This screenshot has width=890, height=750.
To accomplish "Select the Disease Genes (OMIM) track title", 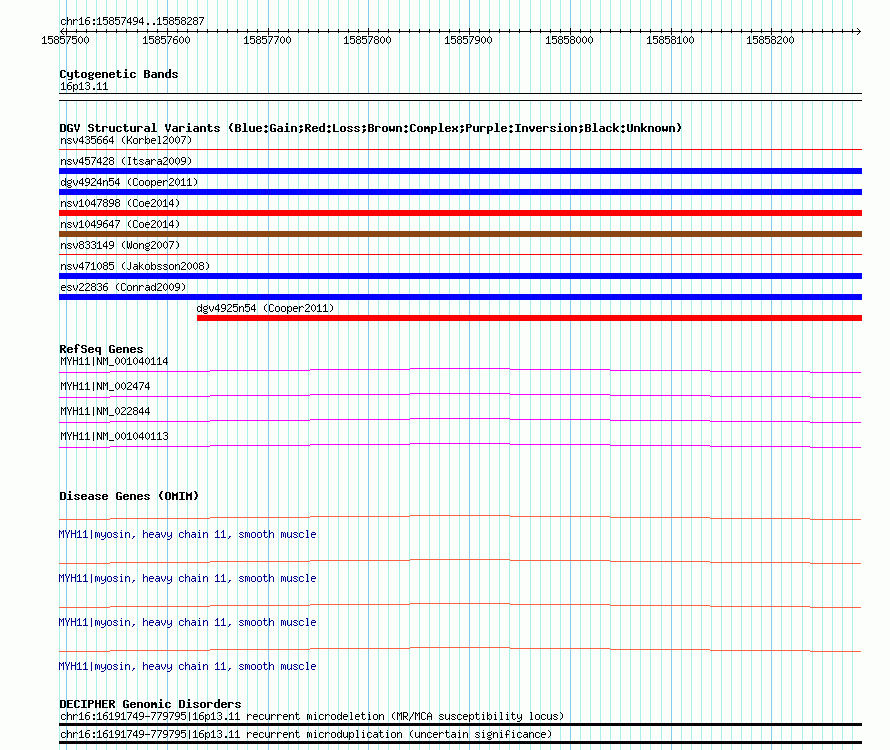I will click(129, 496).
